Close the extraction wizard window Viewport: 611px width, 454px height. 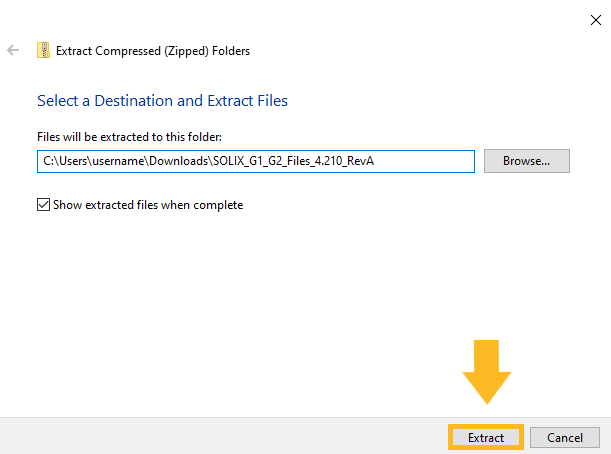[x=595, y=17]
